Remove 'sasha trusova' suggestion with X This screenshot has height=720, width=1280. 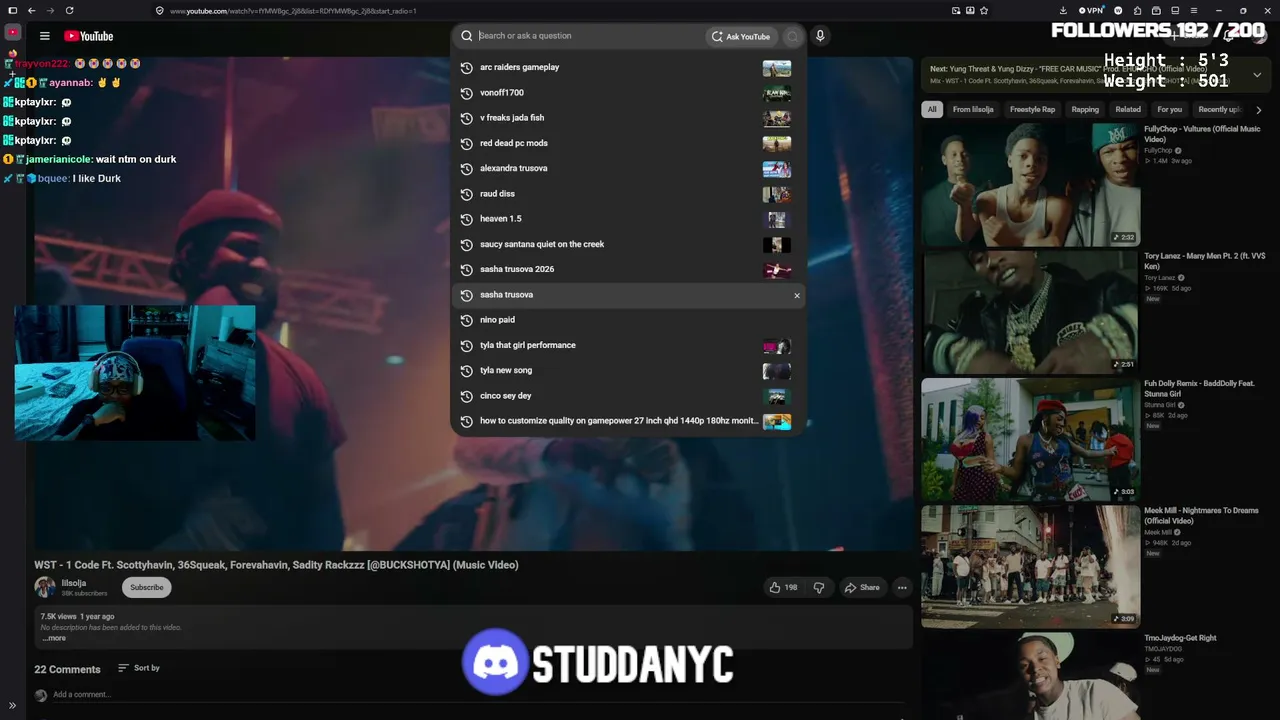[797, 295]
